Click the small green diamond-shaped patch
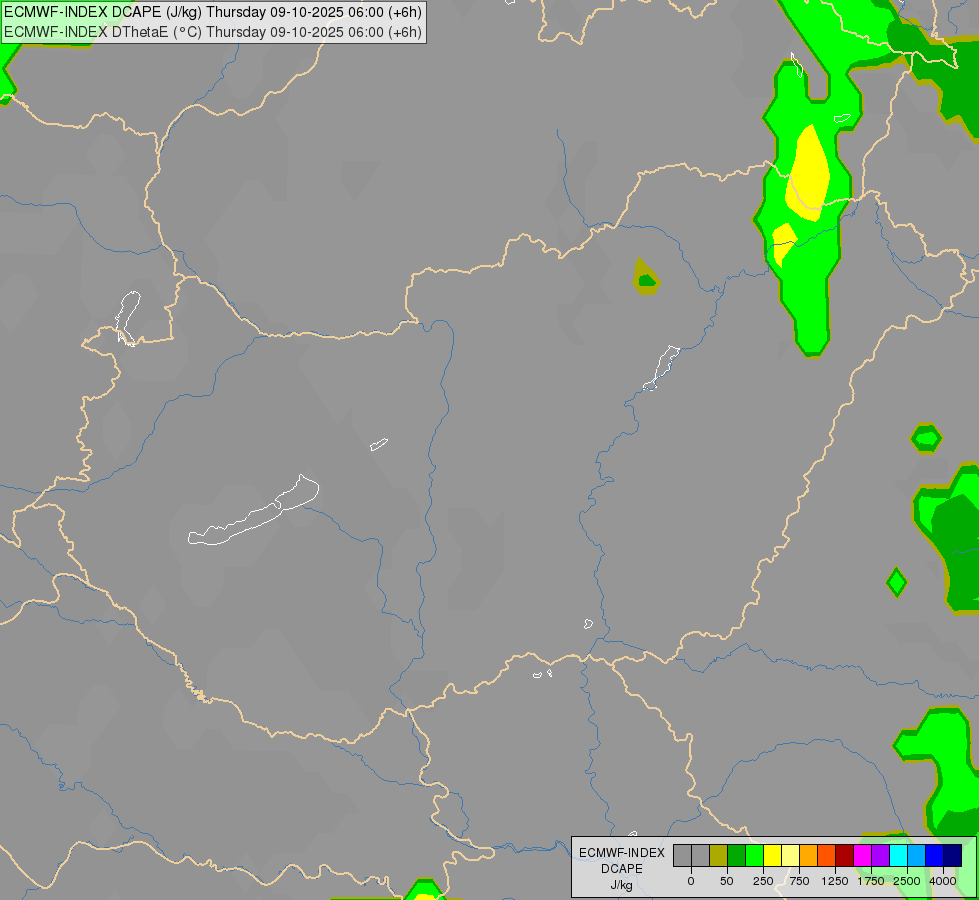 [x=897, y=582]
